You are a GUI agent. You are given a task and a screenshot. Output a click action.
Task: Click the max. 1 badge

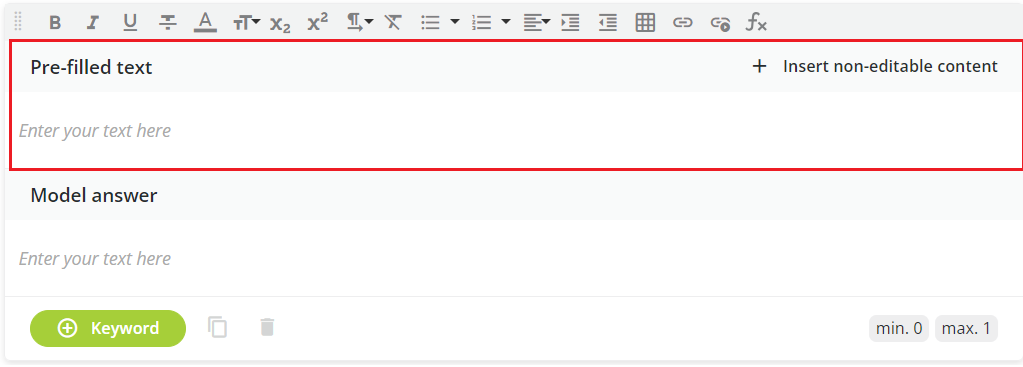pyautogui.click(x=966, y=329)
